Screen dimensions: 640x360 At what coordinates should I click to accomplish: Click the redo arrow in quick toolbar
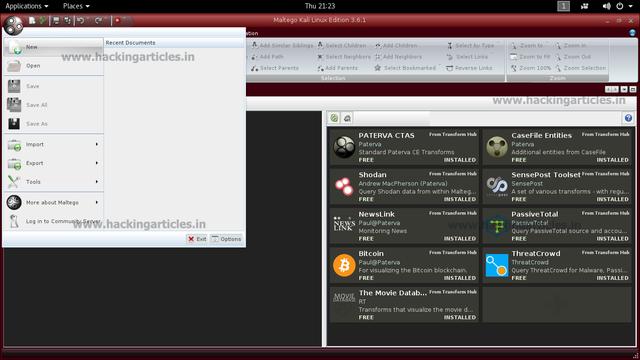pos(98,20)
